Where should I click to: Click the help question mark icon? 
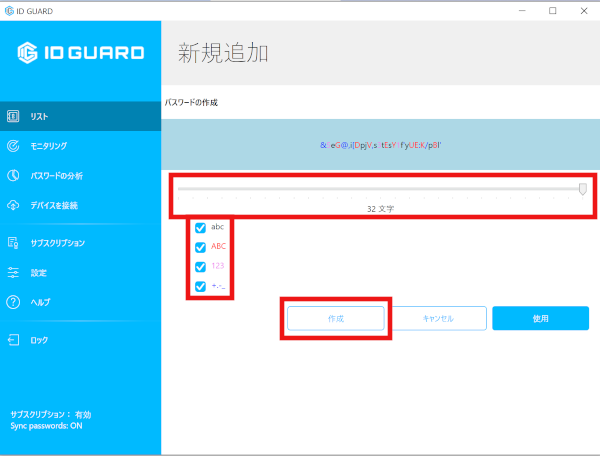point(13,302)
